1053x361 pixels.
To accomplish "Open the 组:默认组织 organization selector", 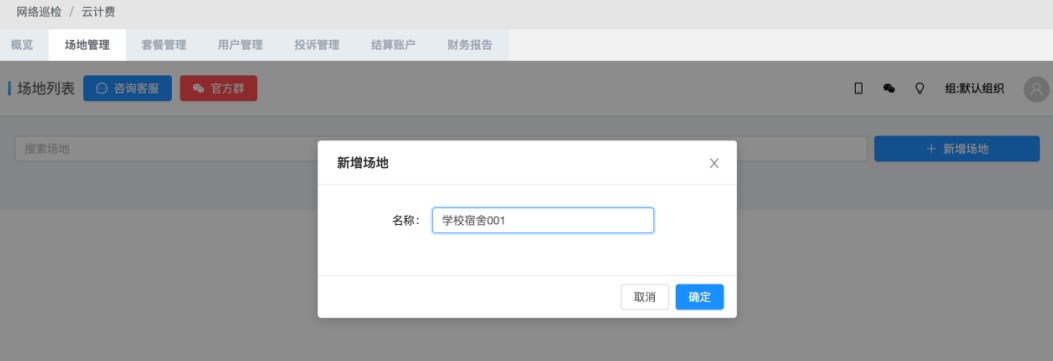I will tap(974, 89).
